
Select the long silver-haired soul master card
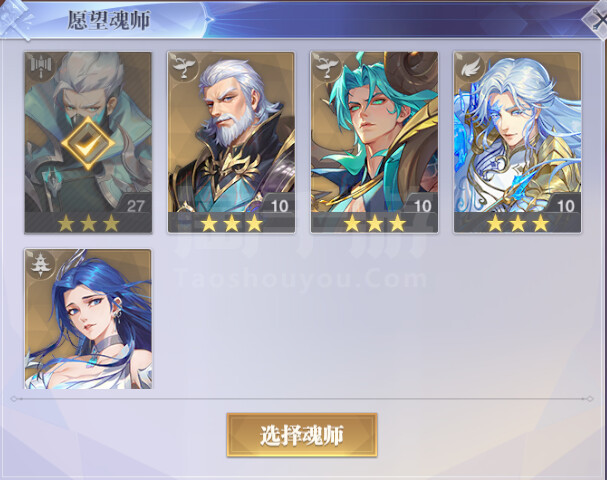coord(517,142)
